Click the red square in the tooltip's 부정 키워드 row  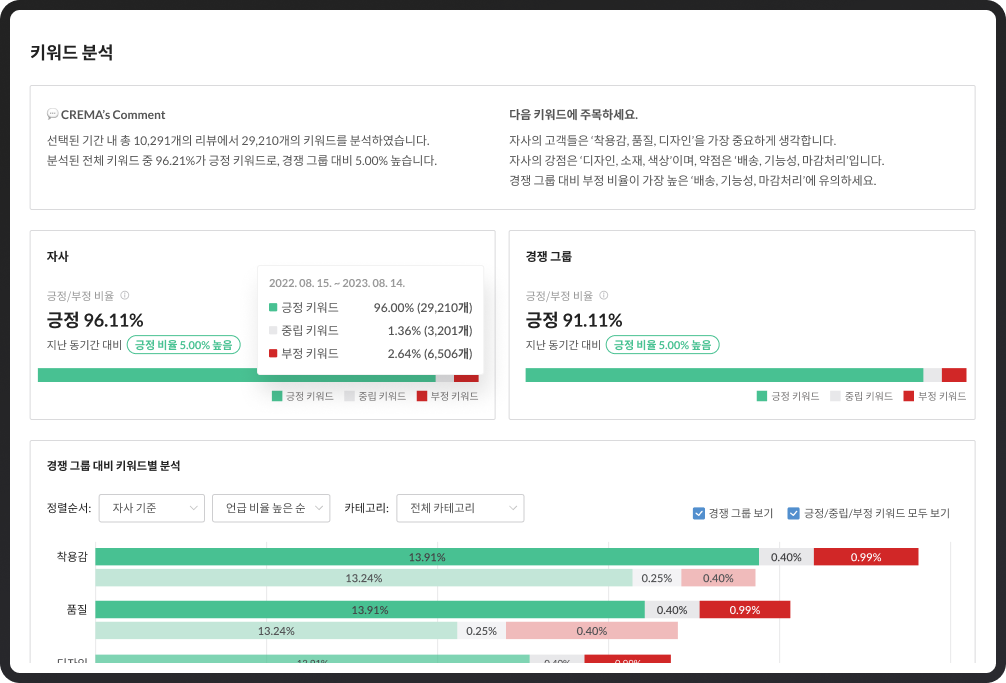pos(273,351)
